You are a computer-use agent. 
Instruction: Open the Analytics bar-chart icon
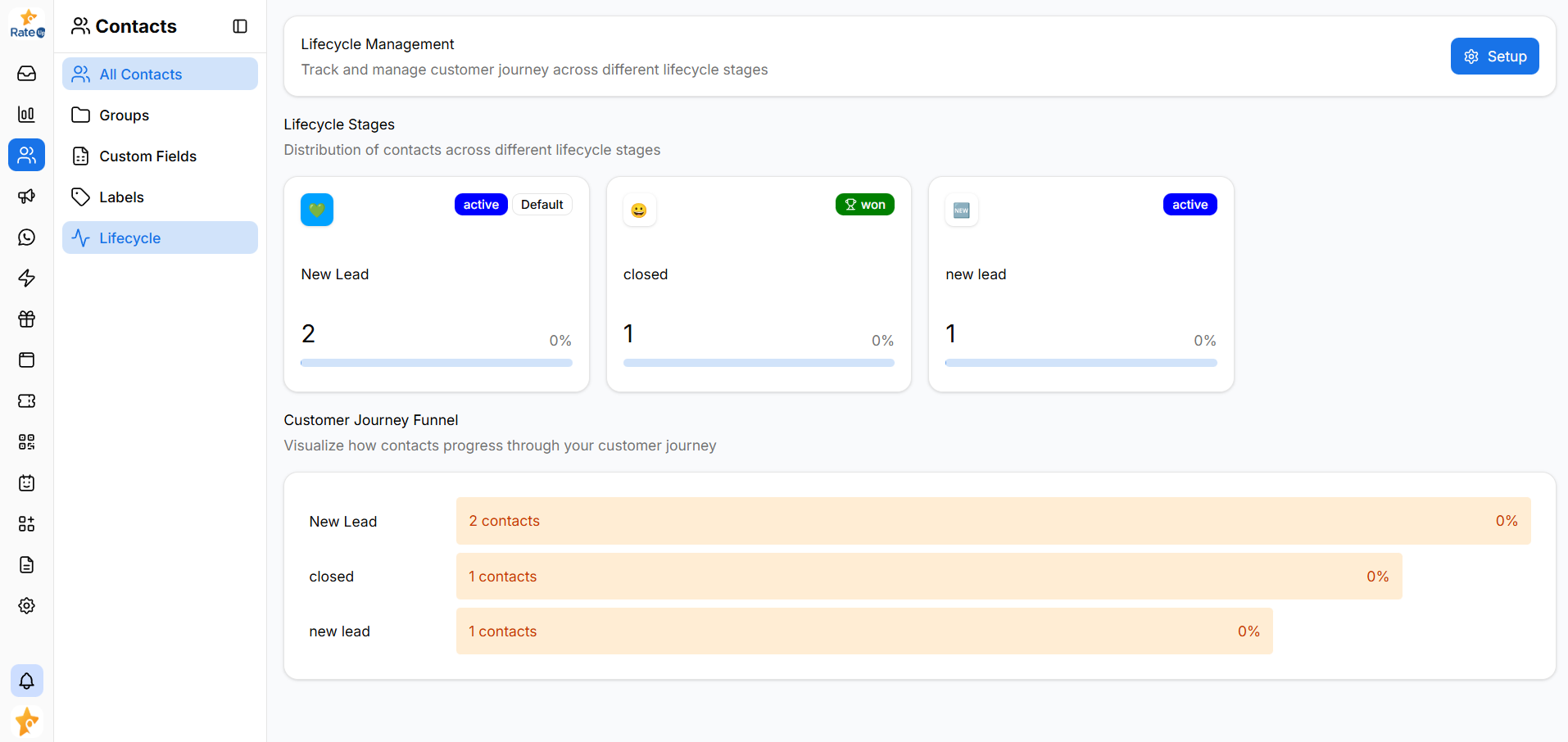(27, 115)
